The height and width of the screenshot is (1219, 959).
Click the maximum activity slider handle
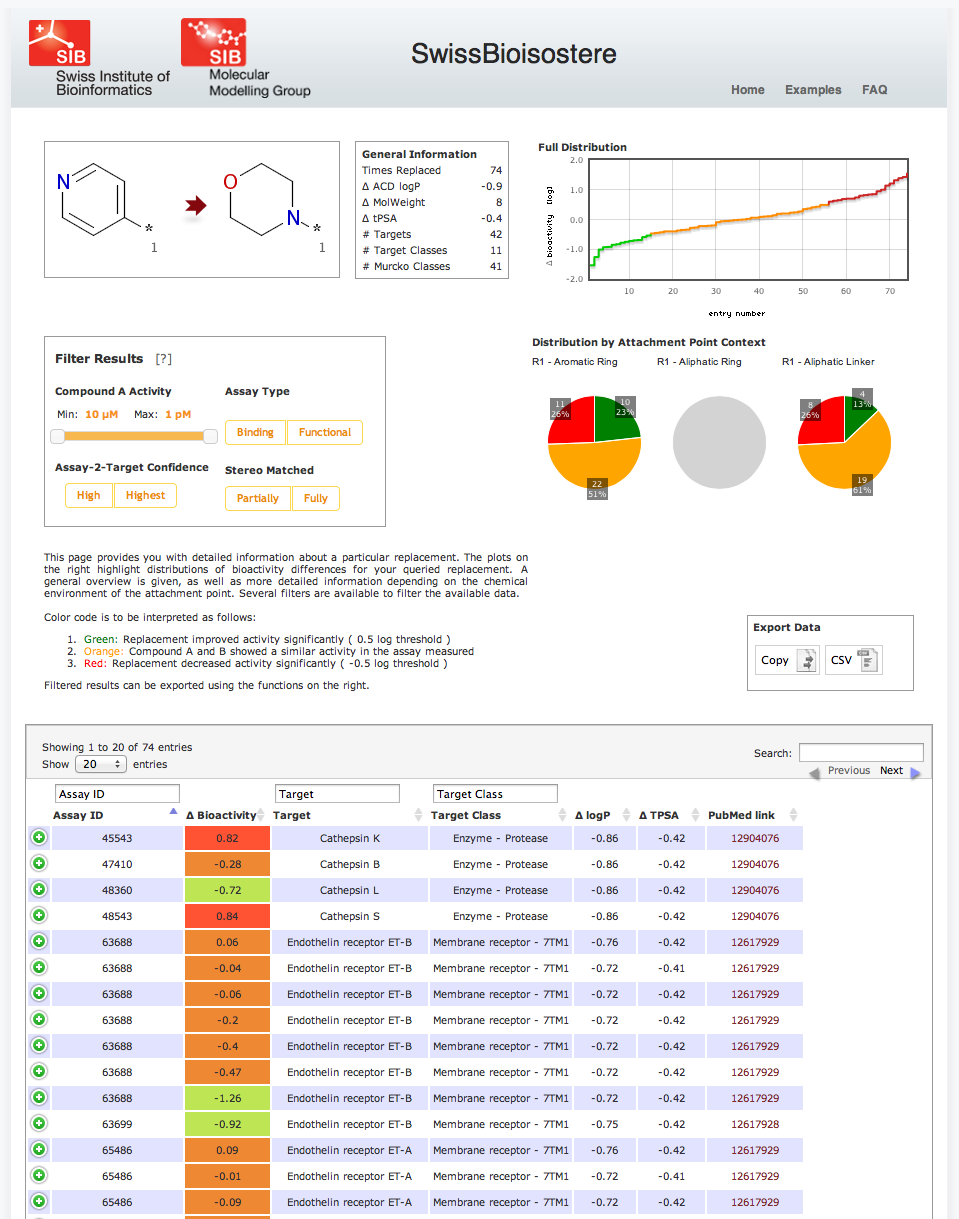point(210,436)
